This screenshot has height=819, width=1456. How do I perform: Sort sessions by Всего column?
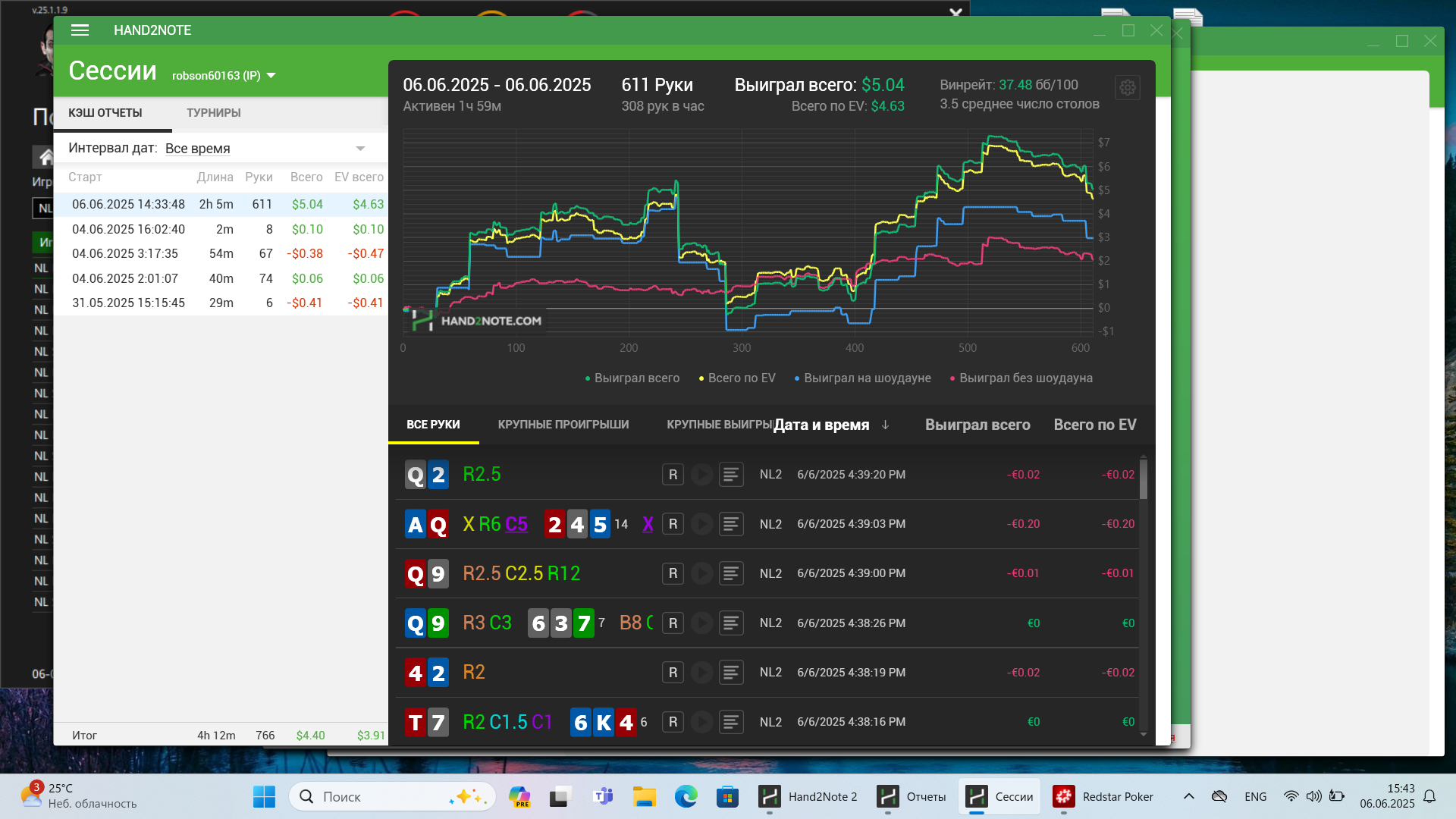pos(306,177)
